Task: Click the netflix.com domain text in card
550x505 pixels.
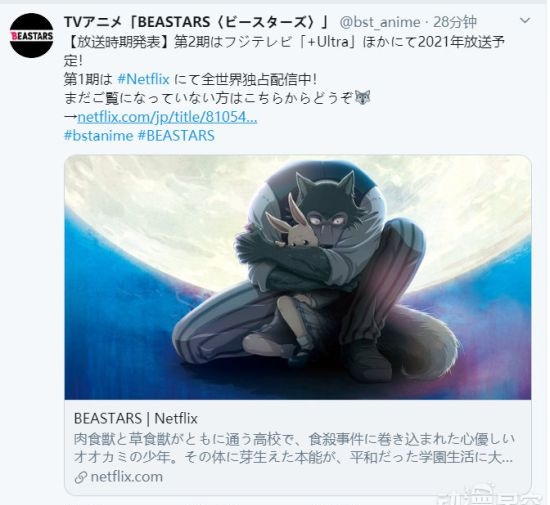Action: (x=127, y=477)
